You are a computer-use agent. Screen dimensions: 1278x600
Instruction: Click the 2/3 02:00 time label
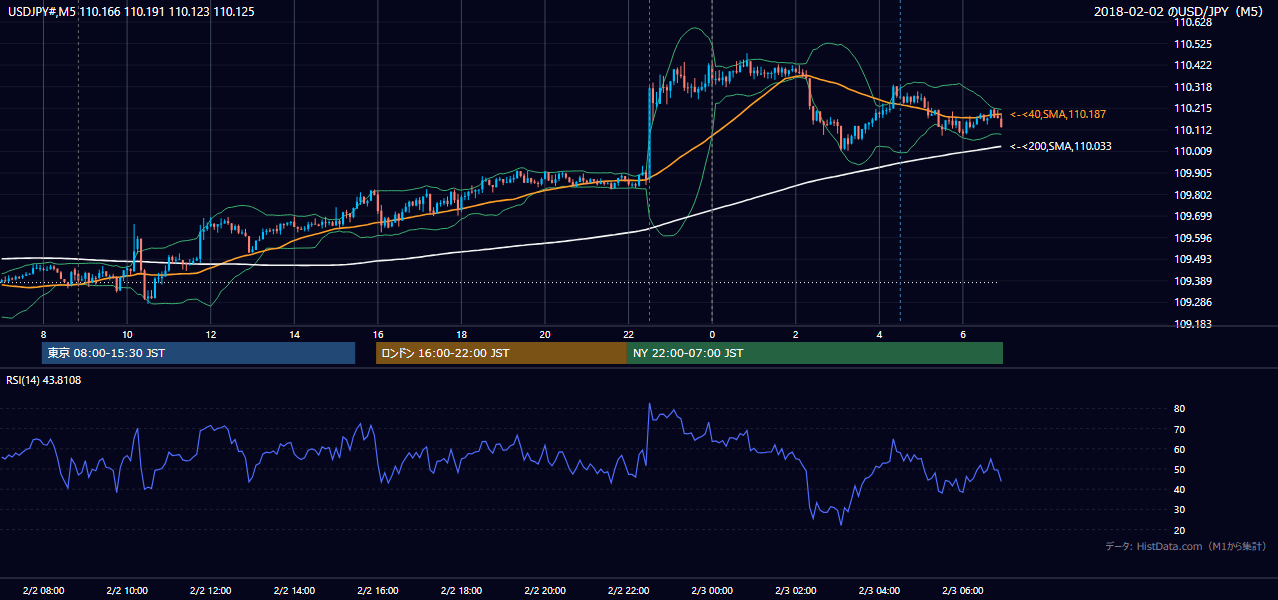[795, 591]
